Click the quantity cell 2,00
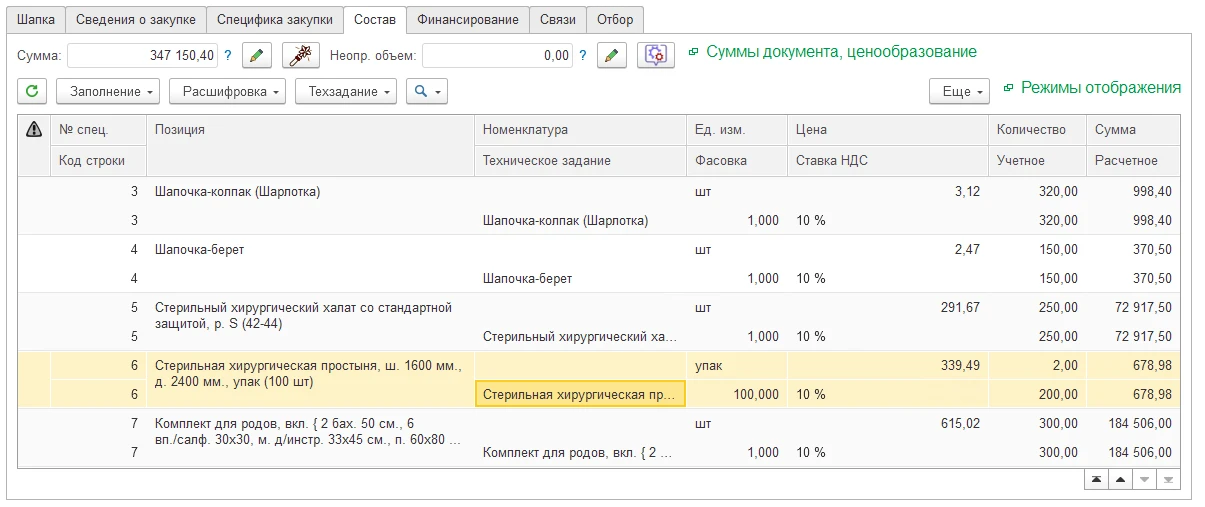 [1037, 365]
